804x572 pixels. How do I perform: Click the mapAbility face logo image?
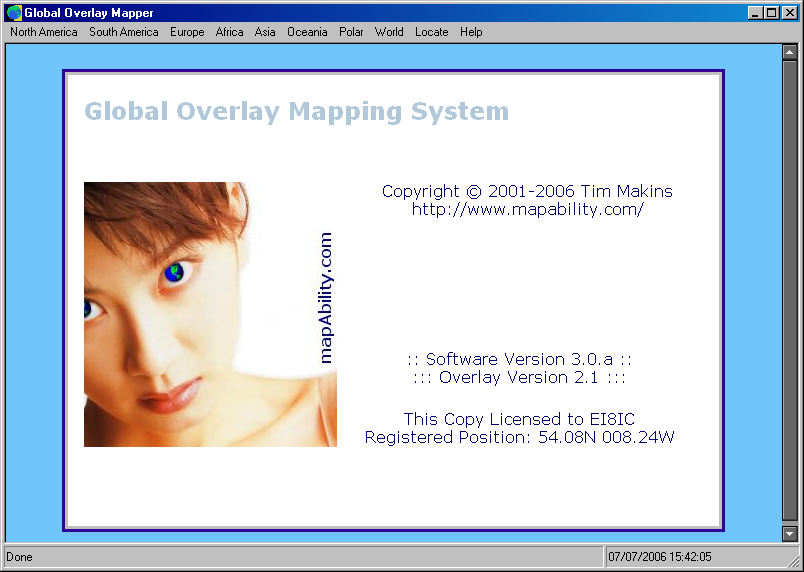210,314
